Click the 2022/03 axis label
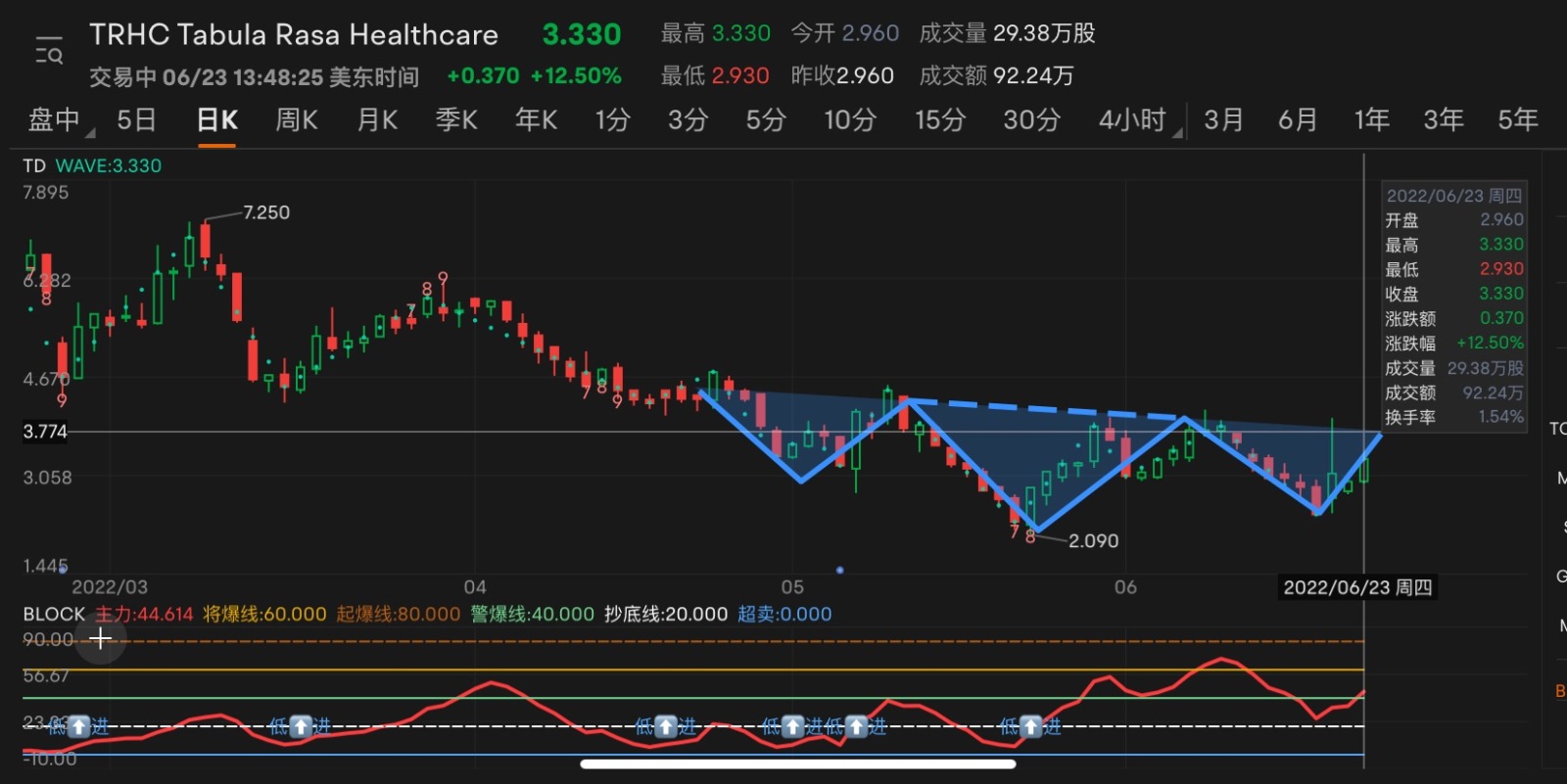 pos(110,587)
